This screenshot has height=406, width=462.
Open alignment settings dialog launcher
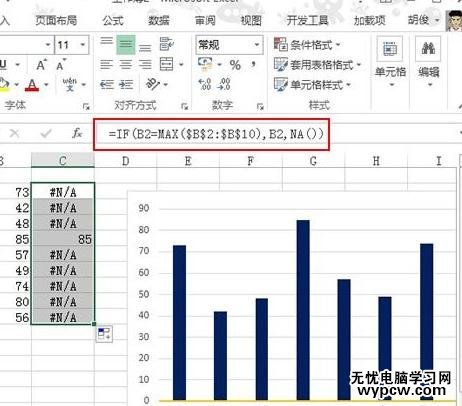pos(184,106)
